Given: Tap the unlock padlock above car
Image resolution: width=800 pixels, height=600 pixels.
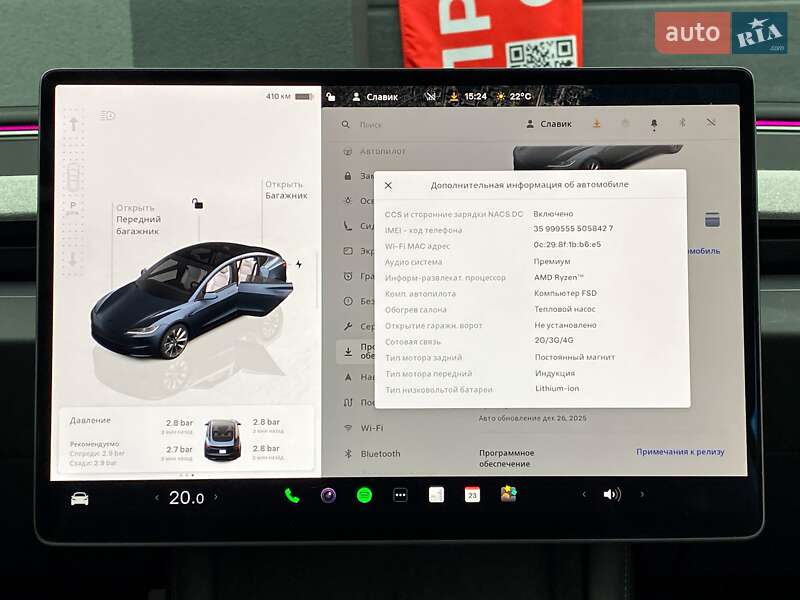Looking at the screenshot, I should coord(197,204).
